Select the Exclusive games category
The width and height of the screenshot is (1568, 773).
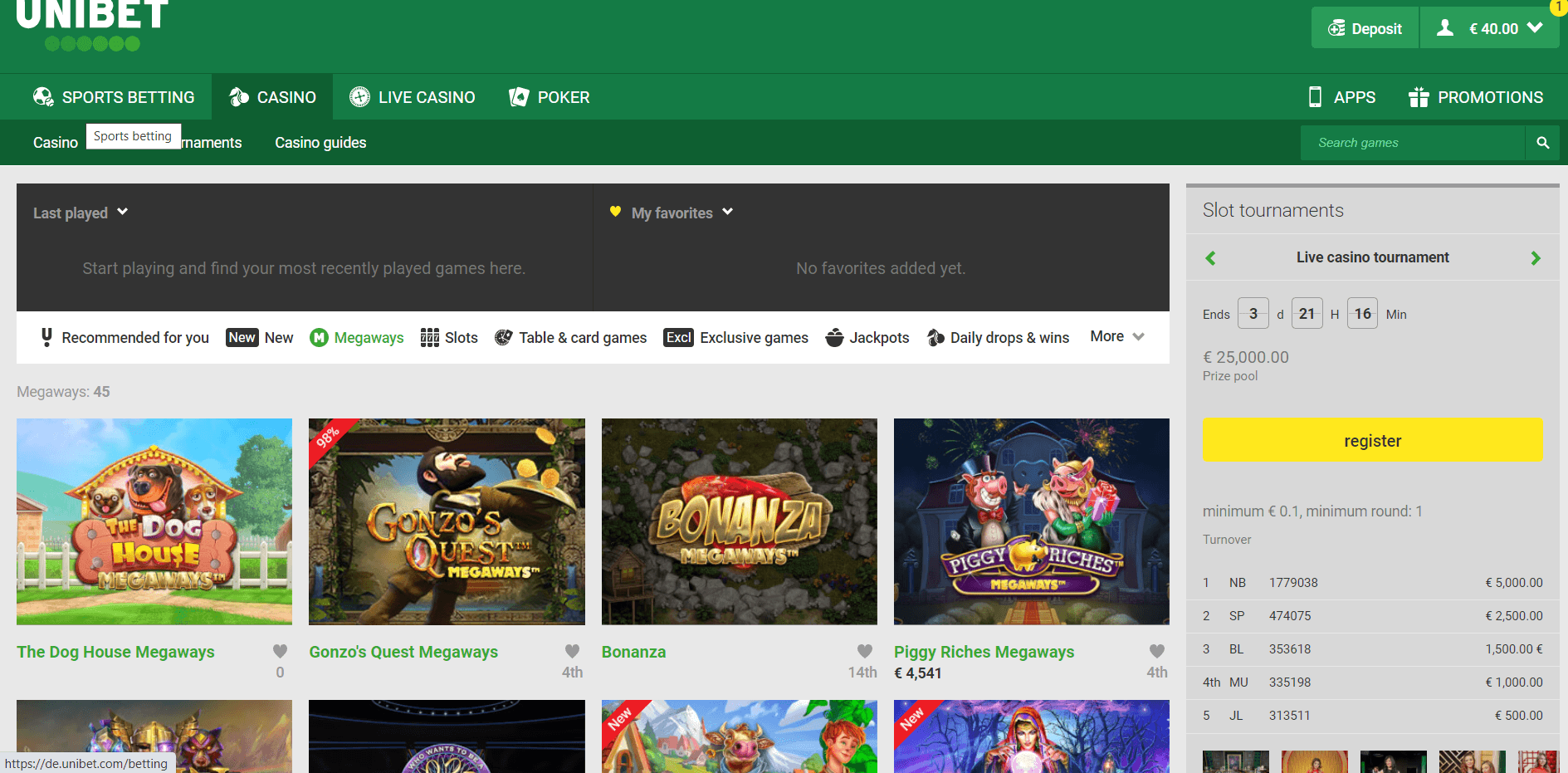point(735,337)
